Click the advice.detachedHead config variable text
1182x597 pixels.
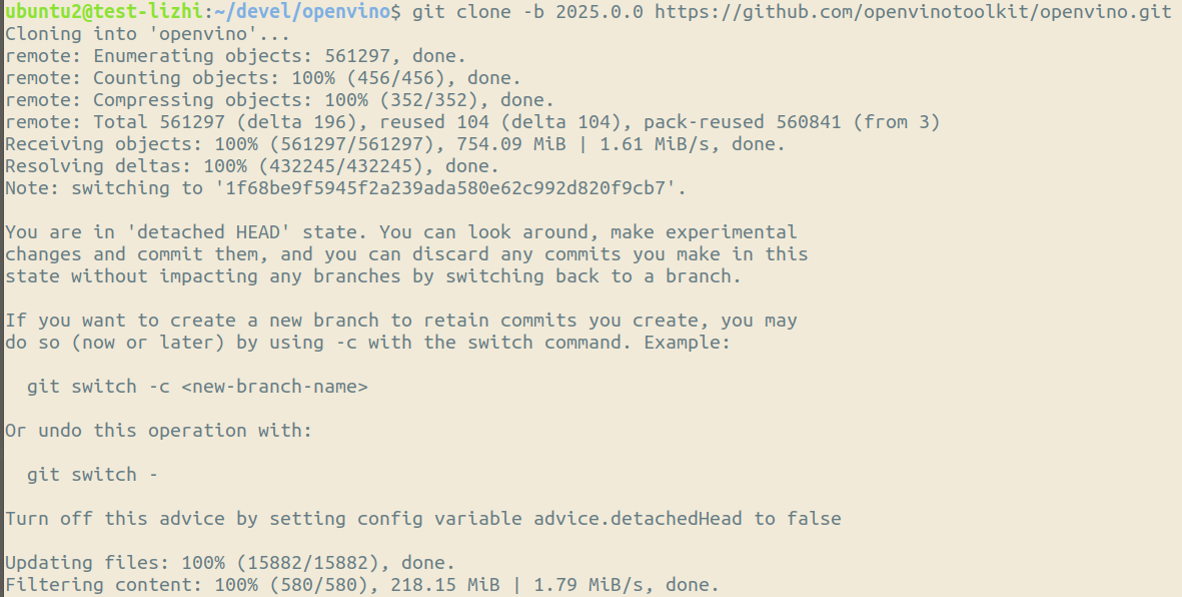point(638,518)
